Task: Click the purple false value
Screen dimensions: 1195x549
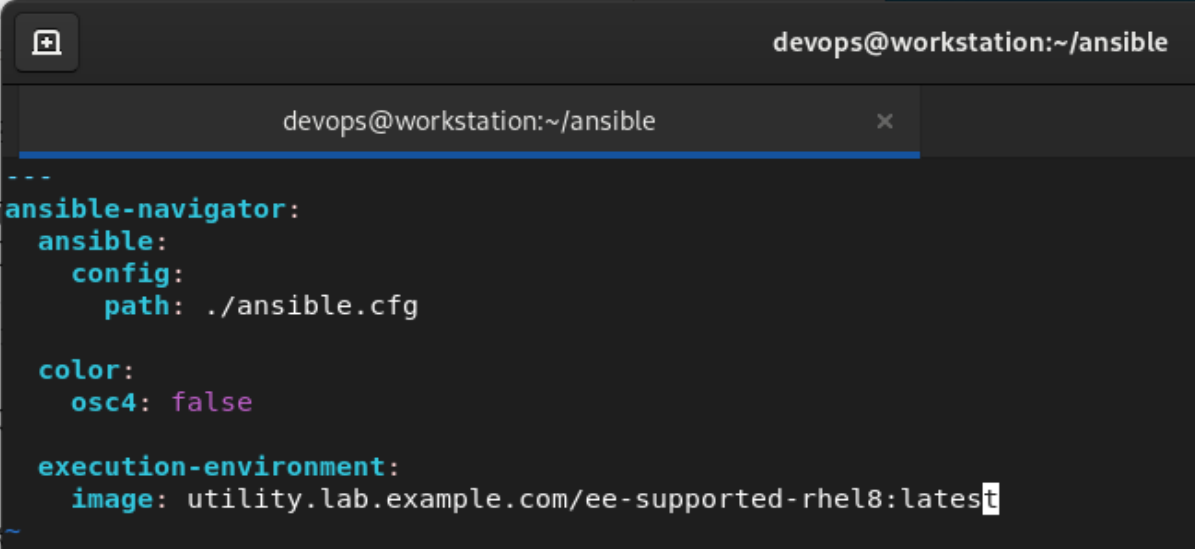Action: [x=212, y=403]
